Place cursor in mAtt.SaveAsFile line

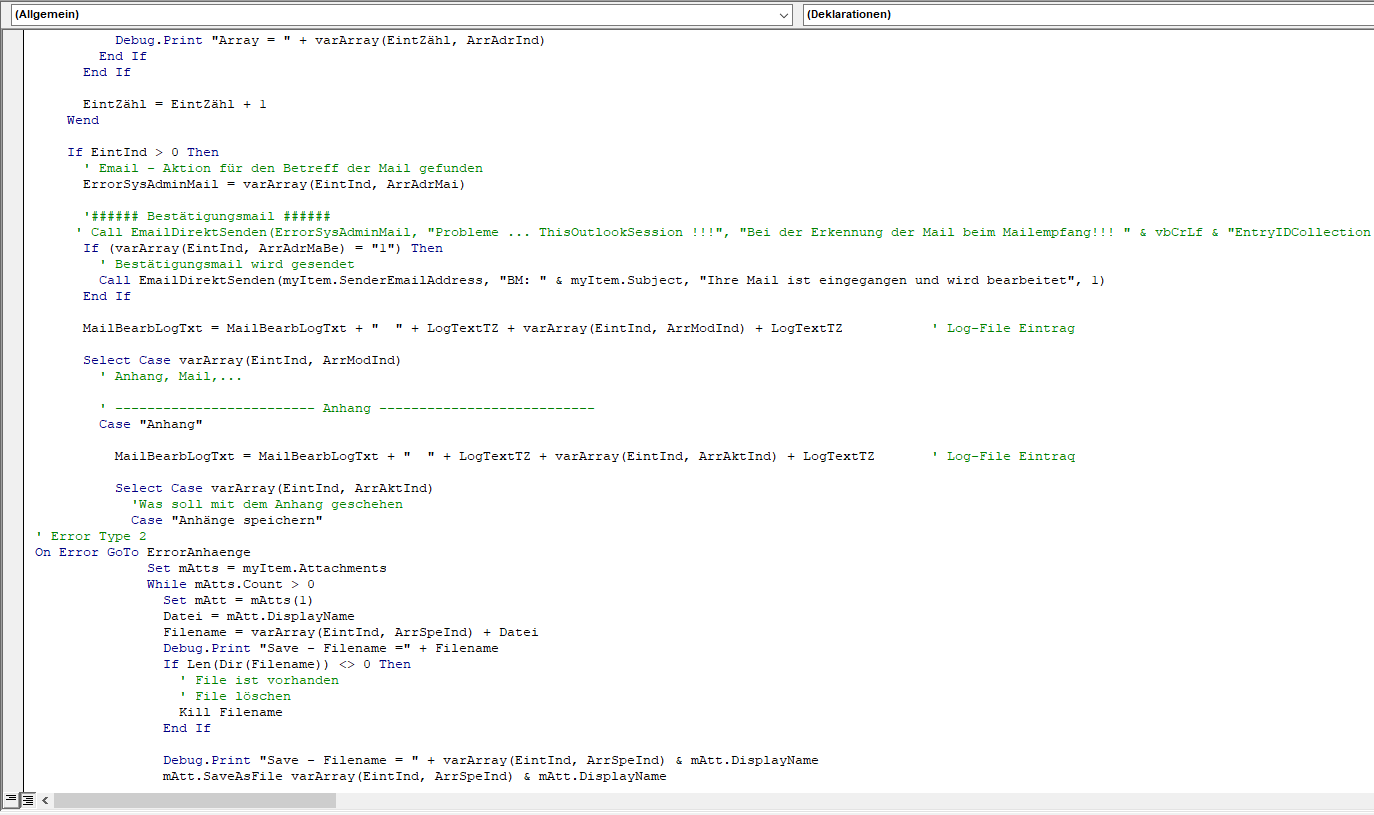click(x=414, y=776)
